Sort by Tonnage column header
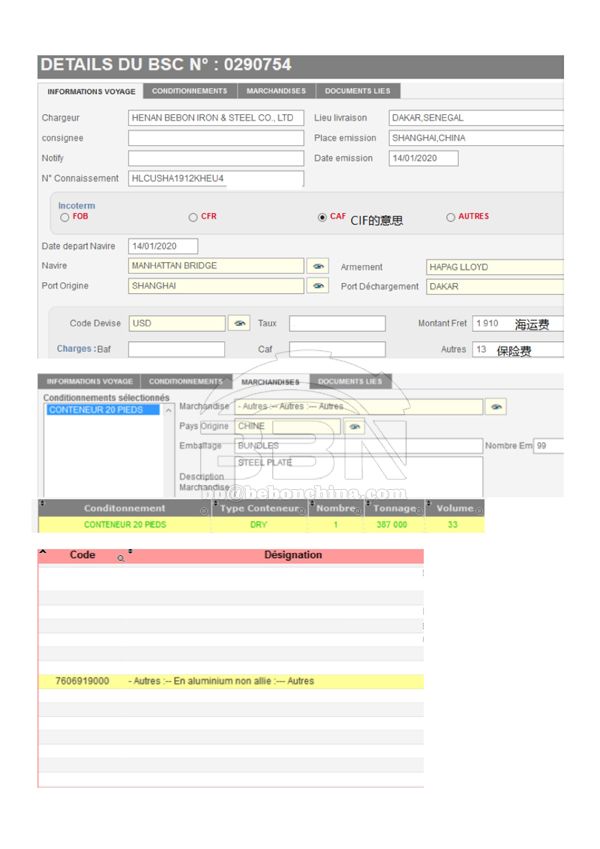Screen dimensions: 600x849 click(x=395, y=508)
